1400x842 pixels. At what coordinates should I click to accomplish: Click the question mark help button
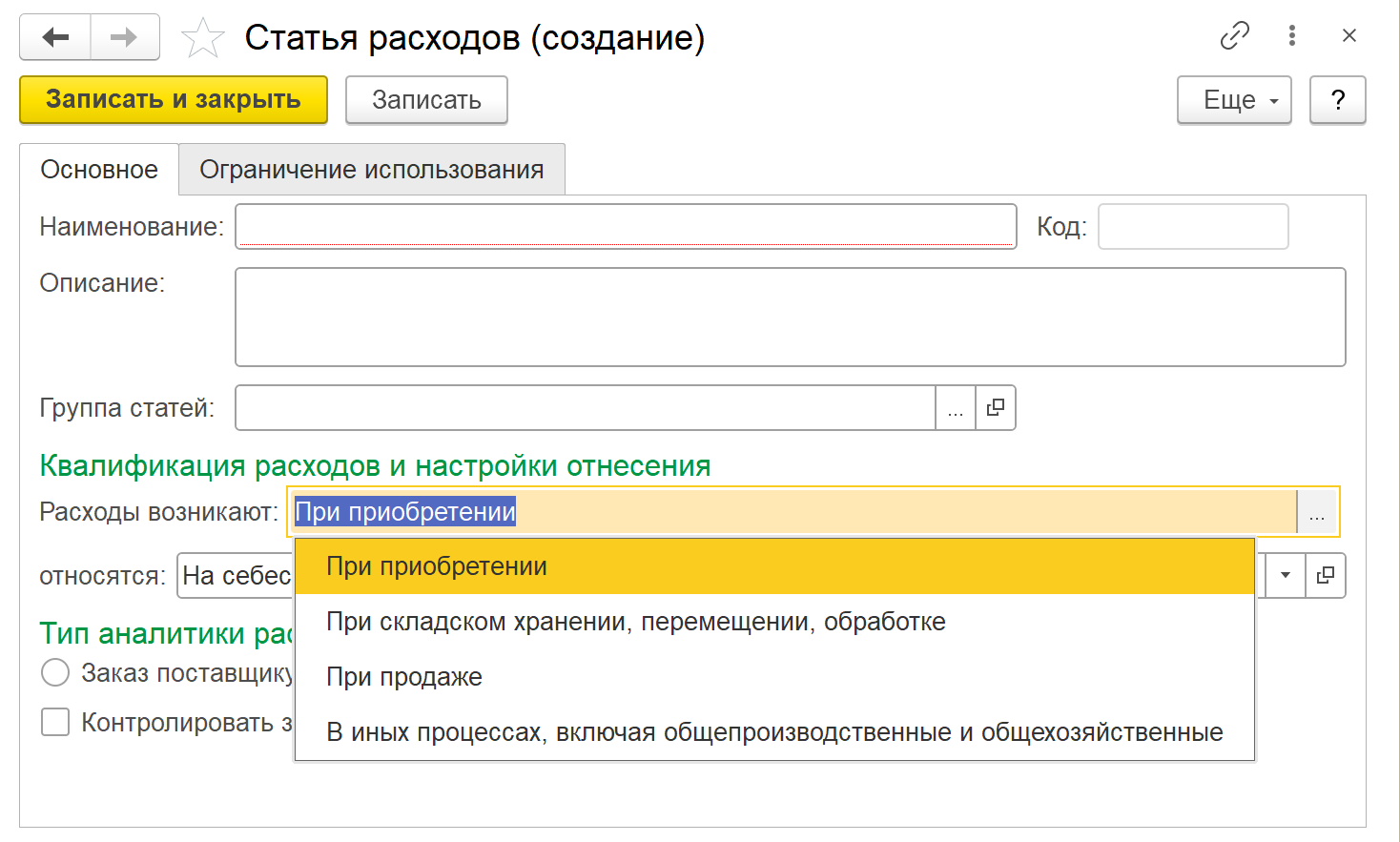coord(1337,100)
